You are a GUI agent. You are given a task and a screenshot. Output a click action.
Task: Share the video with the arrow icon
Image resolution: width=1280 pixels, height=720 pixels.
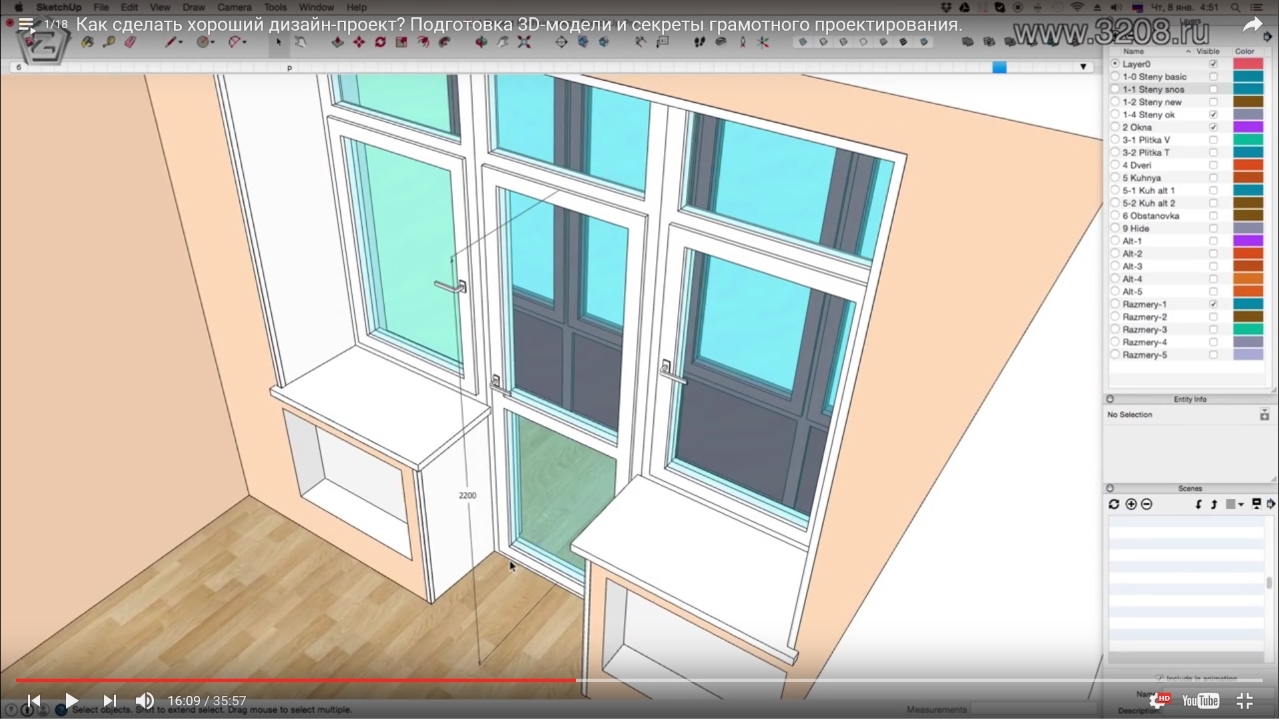pos(1252,25)
